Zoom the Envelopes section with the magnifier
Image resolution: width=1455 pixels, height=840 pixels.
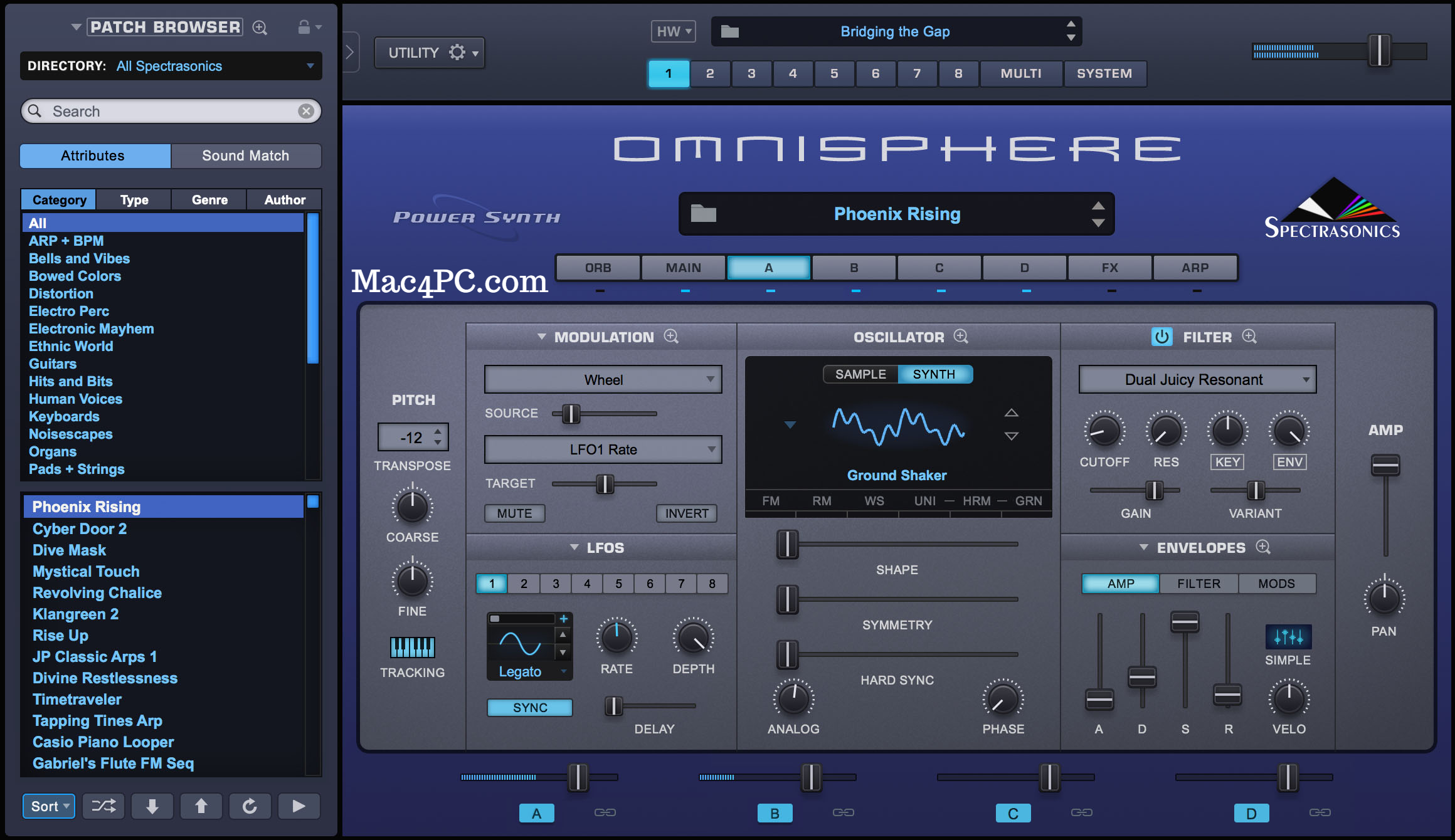[x=1263, y=547]
